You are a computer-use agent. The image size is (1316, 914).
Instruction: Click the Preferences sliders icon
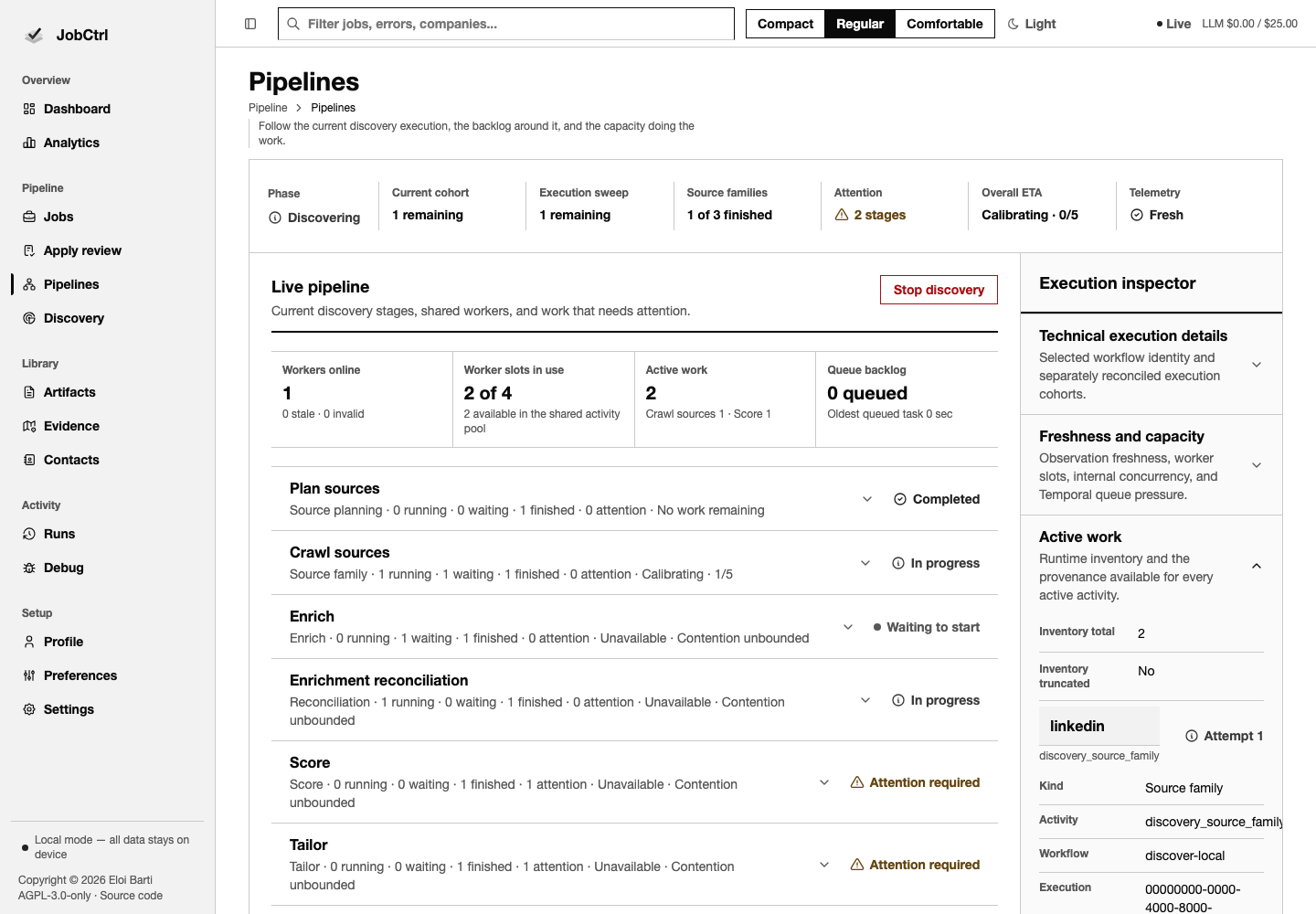click(29, 675)
